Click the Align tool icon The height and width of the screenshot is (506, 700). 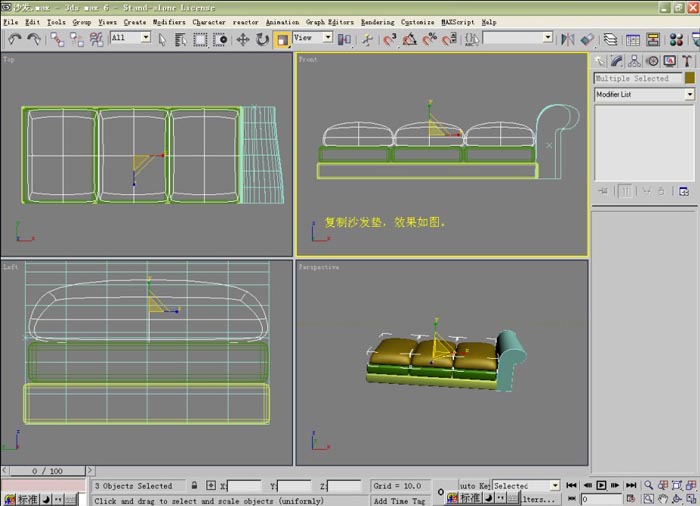(587, 40)
